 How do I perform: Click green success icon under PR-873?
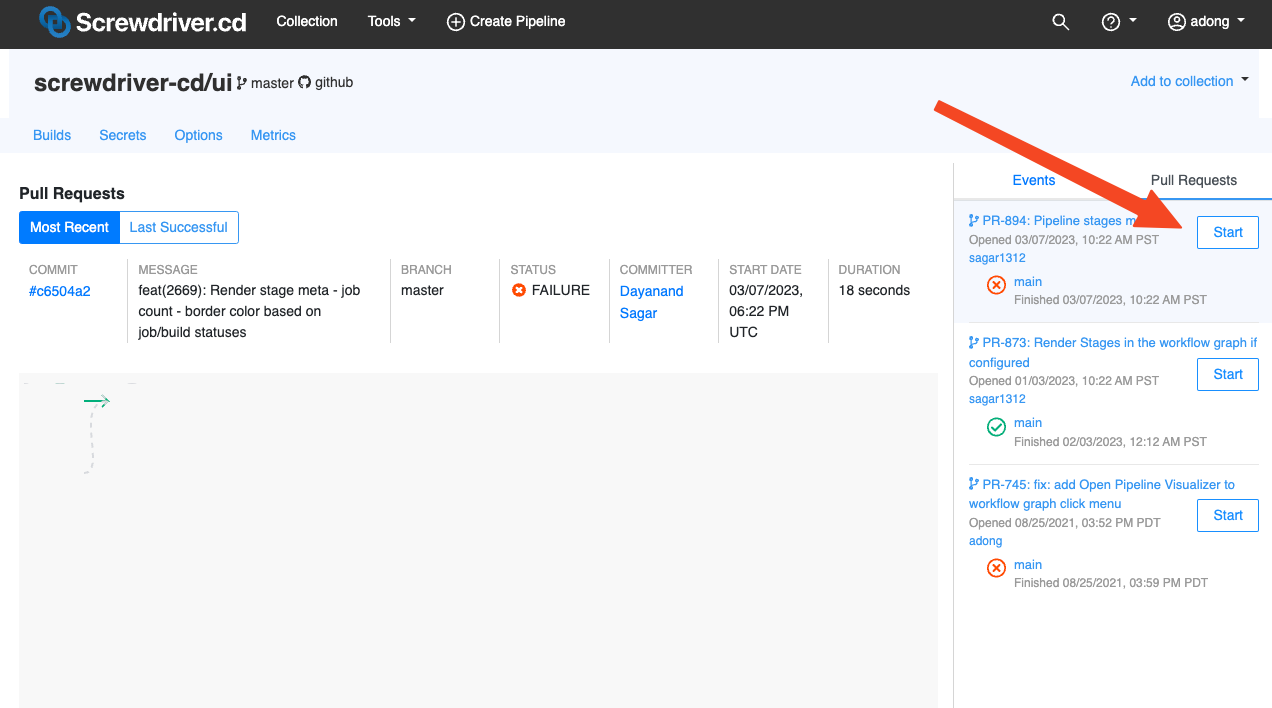pyautogui.click(x=997, y=427)
